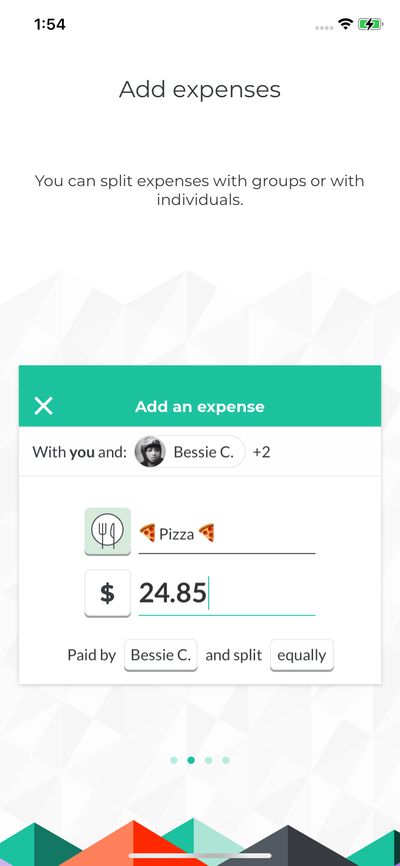Tap the Bessie C. participant chip

click(x=190, y=452)
